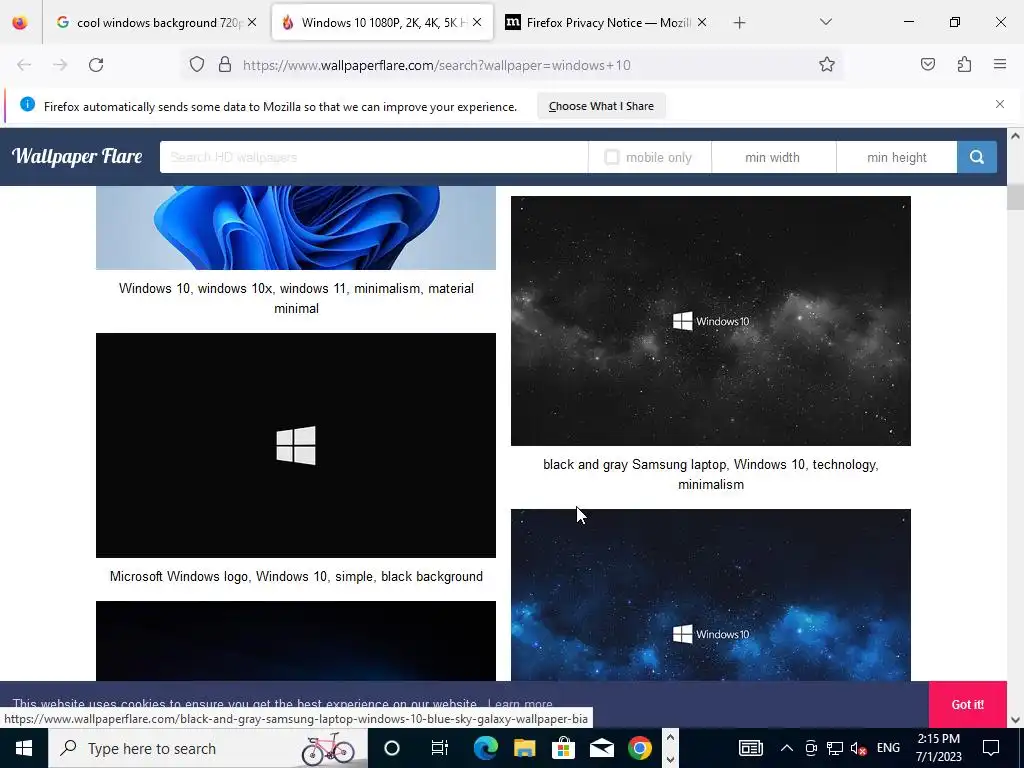This screenshot has height=768, width=1024.
Task: Click the page vertical scrollbar thumb
Action: pyautogui.click(x=1015, y=197)
